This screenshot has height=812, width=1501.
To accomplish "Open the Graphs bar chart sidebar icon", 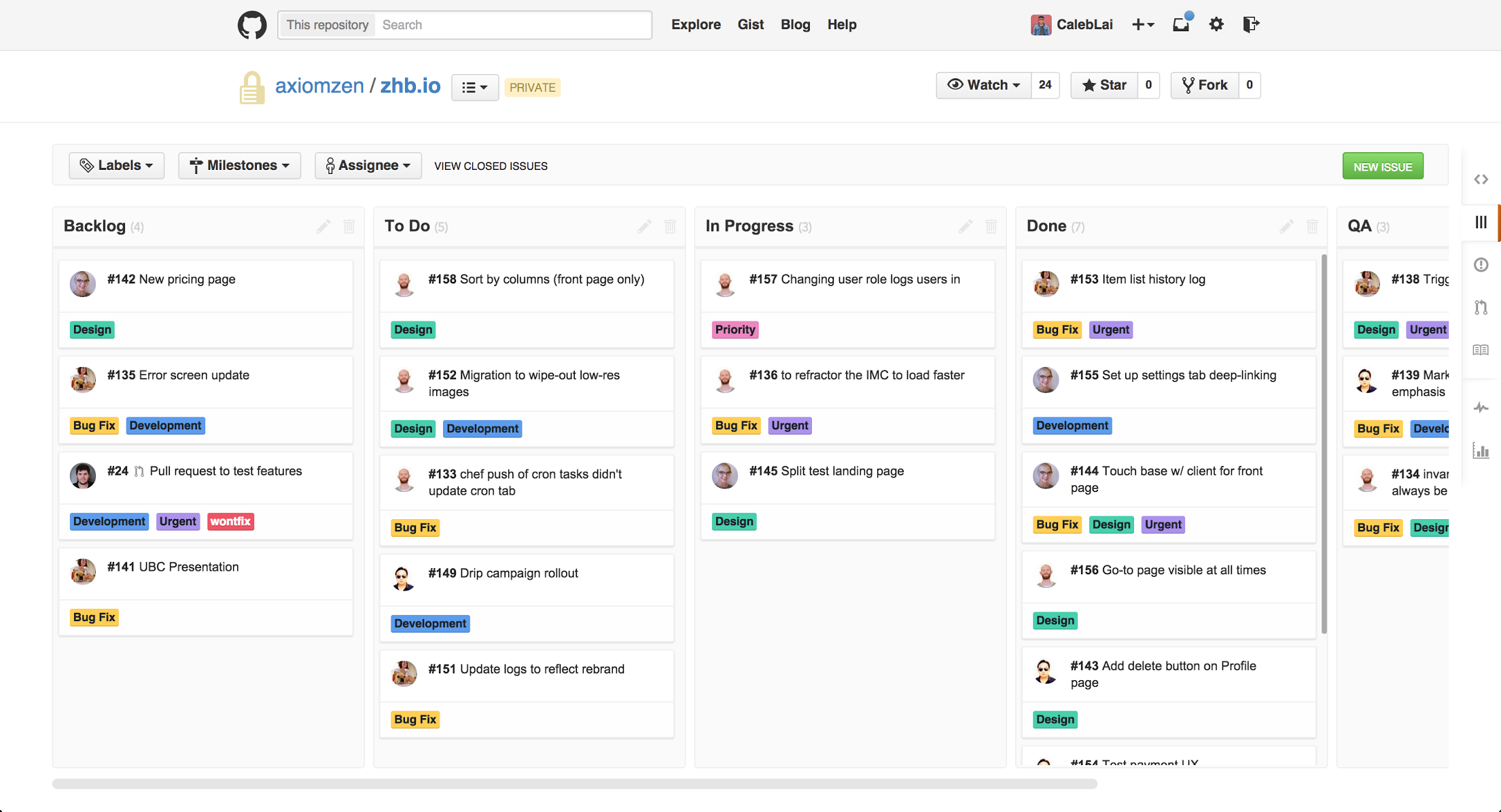I will coord(1481,451).
